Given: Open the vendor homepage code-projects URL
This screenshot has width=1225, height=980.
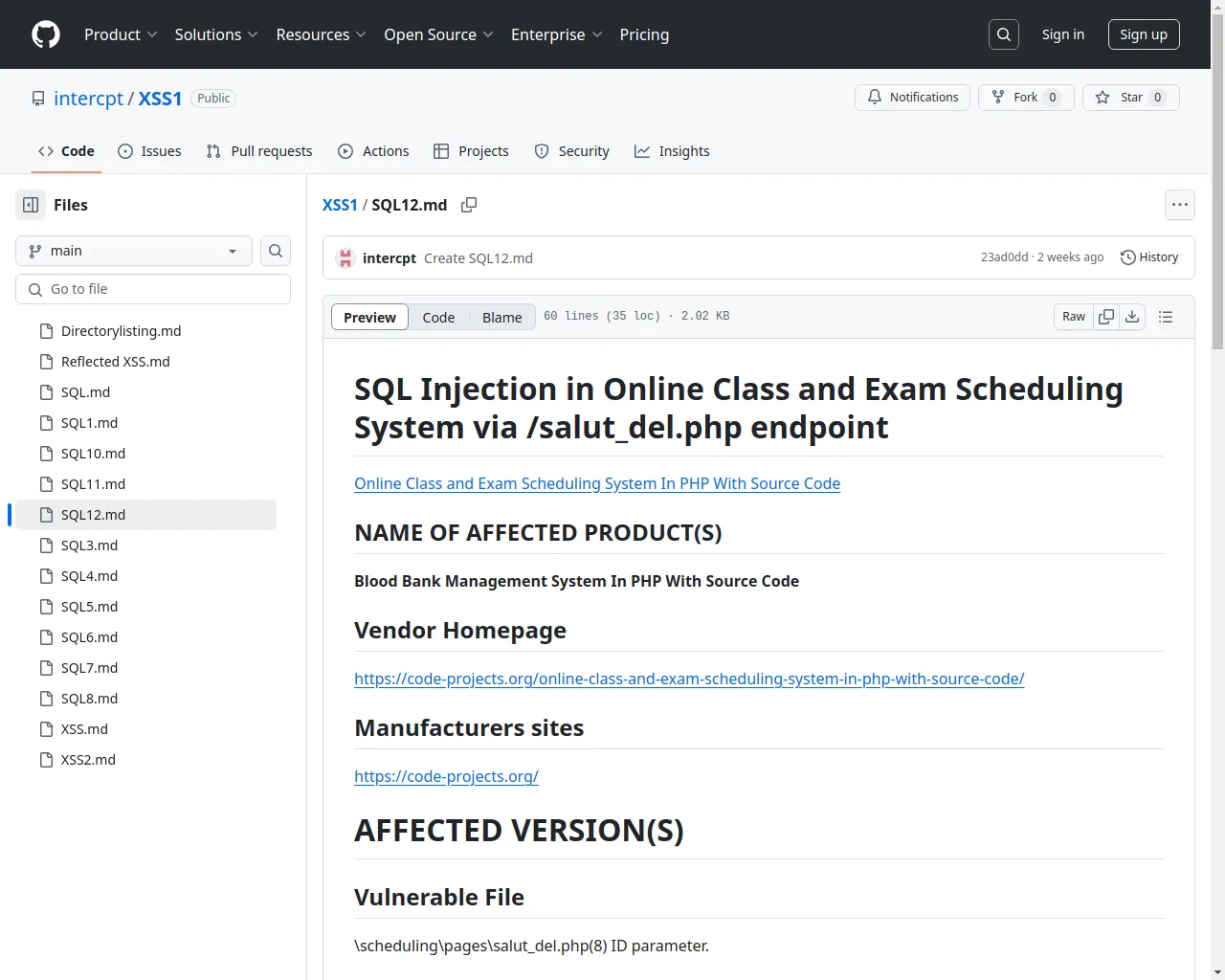Looking at the screenshot, I should (689, 679).
